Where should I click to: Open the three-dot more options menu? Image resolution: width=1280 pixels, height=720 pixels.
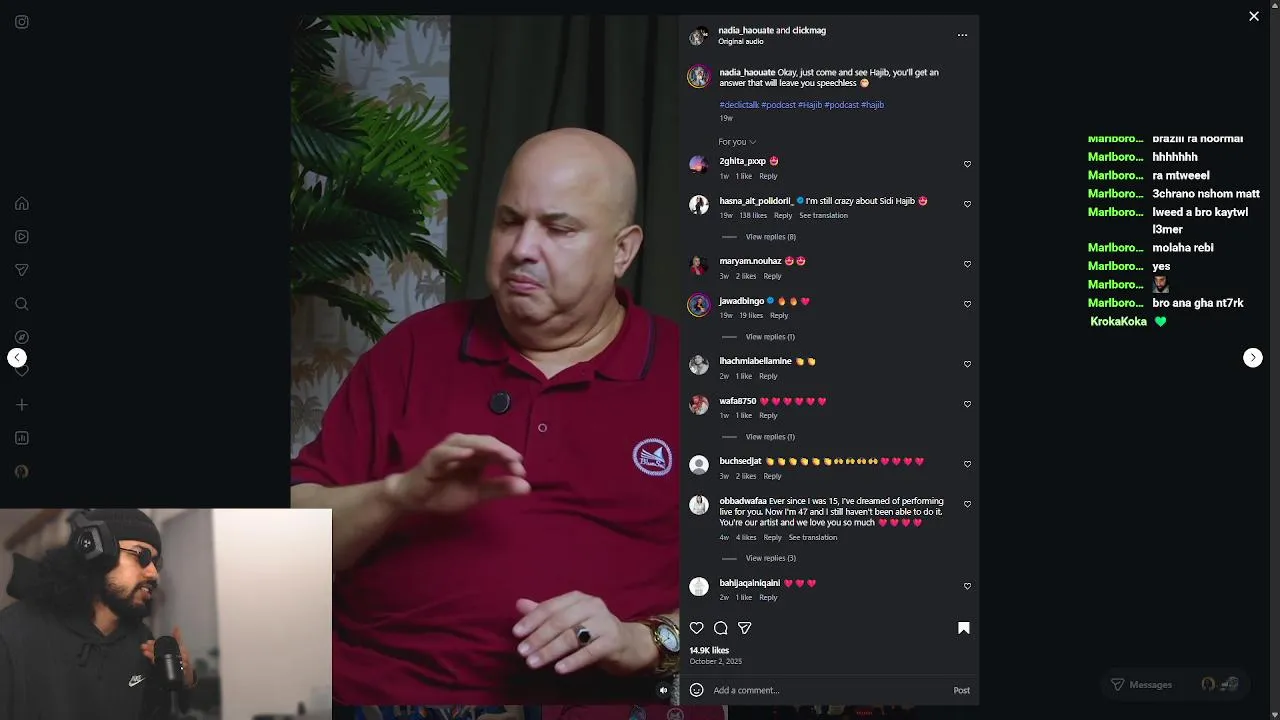pos(962,35)
